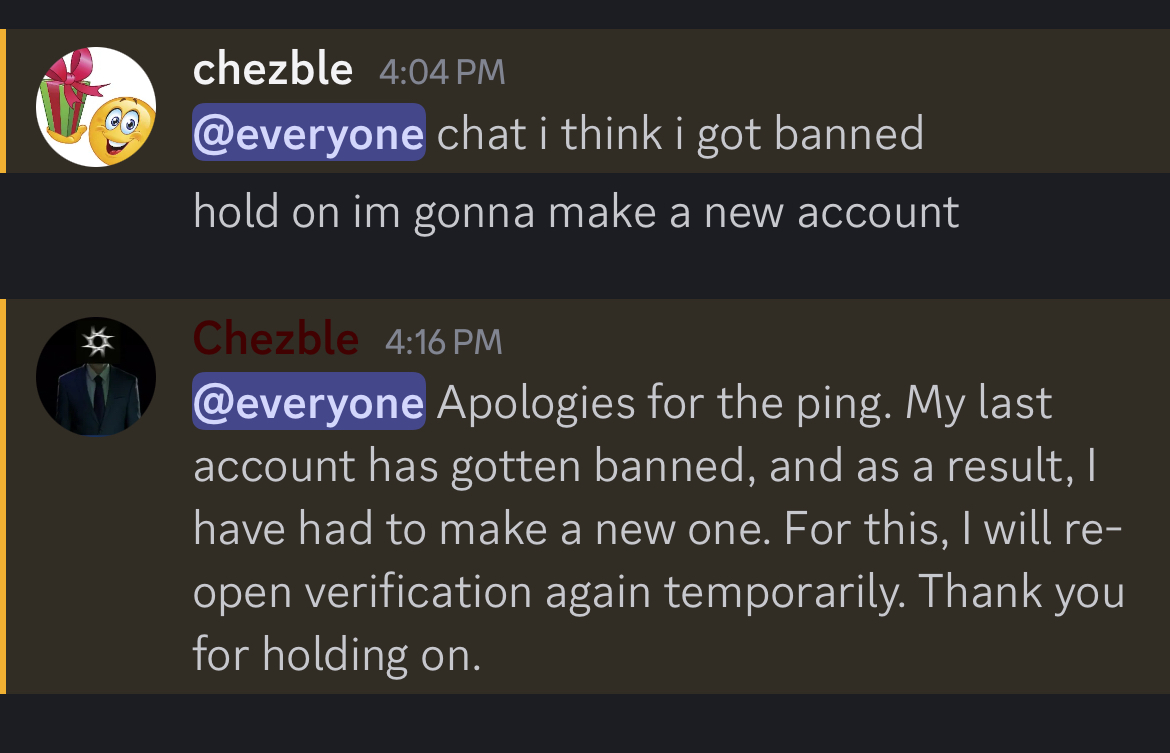Click the "account has gotten banned" line
The height and width of the screenshot is (753, 1170).
tap(470, 466)
